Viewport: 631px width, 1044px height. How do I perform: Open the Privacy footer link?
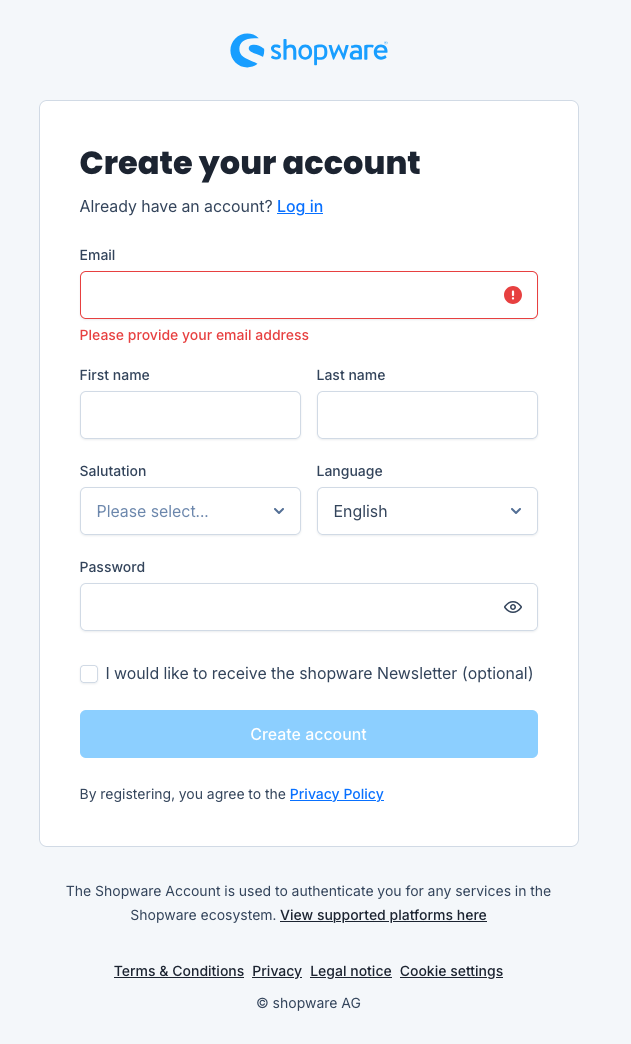click(276, 970)
